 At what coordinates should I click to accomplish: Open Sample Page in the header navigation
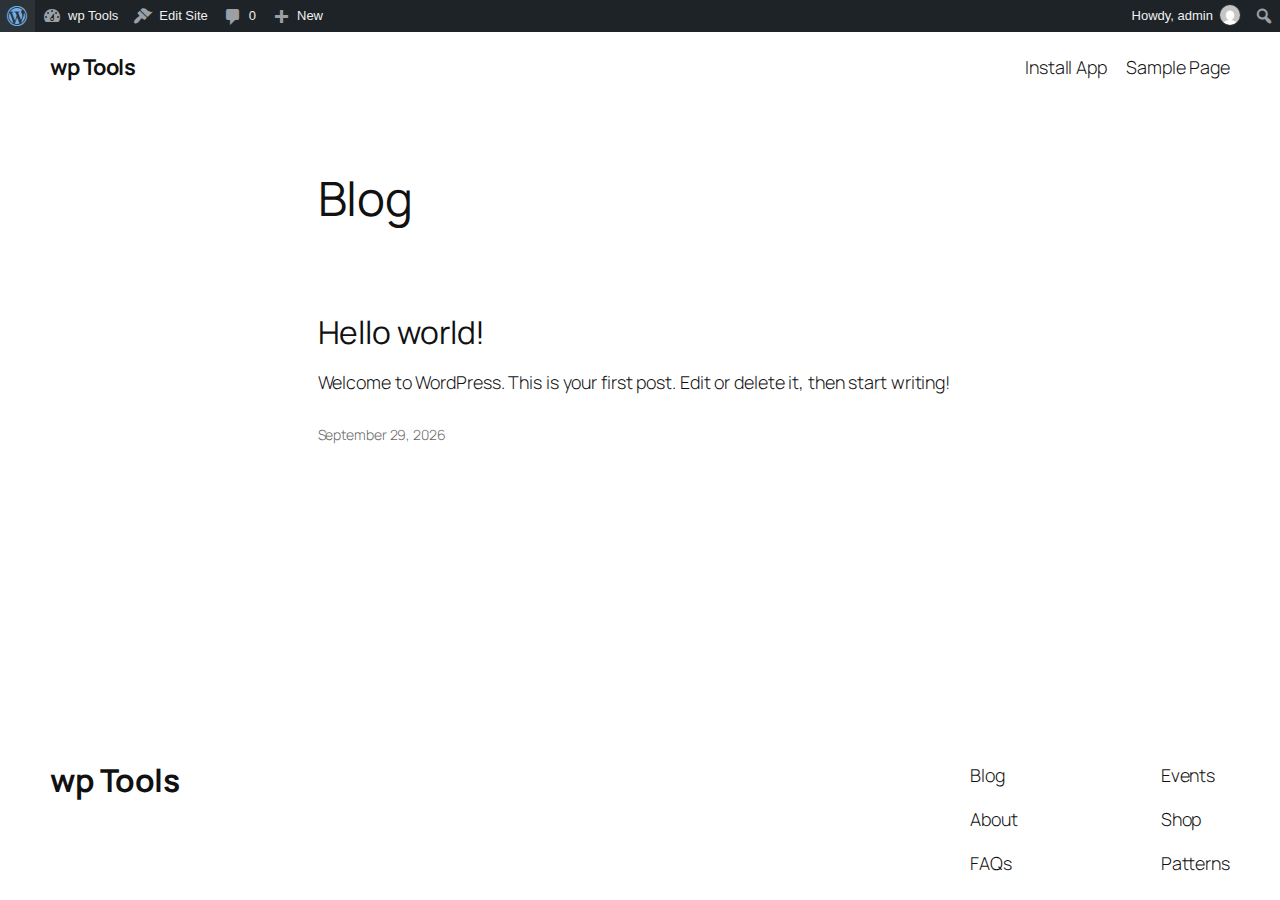coord(1178,68)
